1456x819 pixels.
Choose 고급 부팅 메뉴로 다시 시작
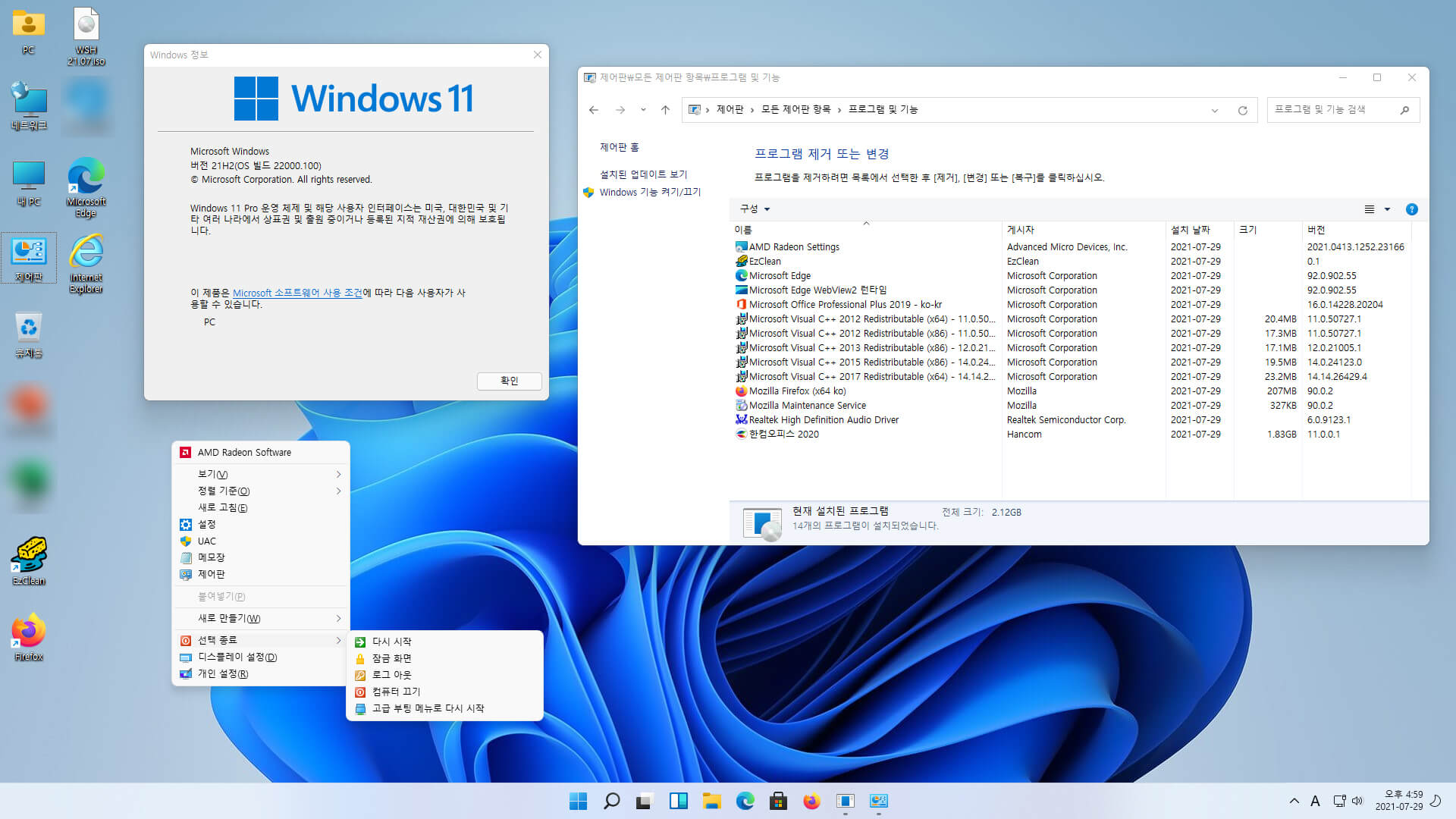tap(445, 708)
